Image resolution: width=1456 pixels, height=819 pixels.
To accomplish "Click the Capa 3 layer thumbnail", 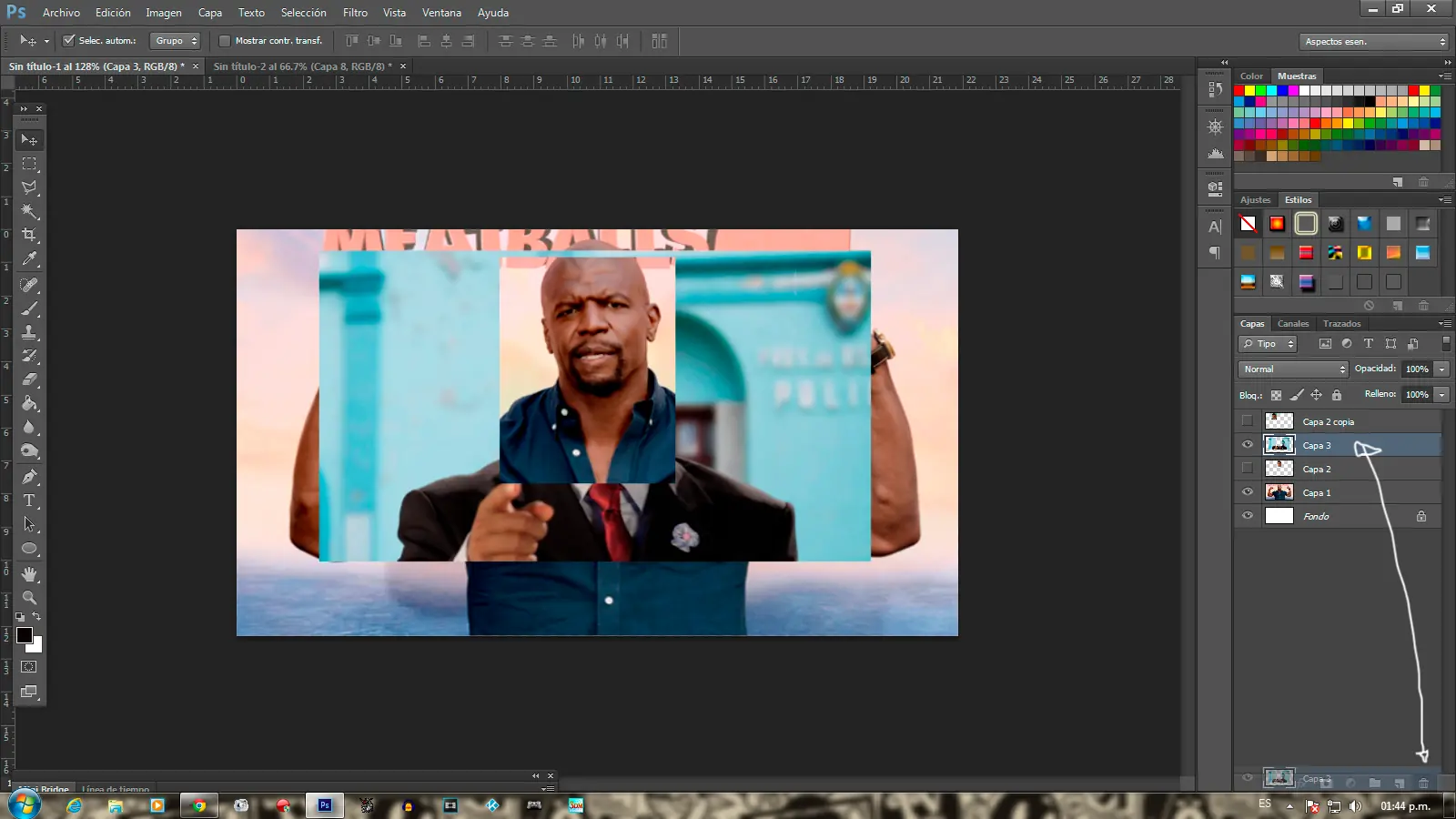I will click(x=1279, y=445).
